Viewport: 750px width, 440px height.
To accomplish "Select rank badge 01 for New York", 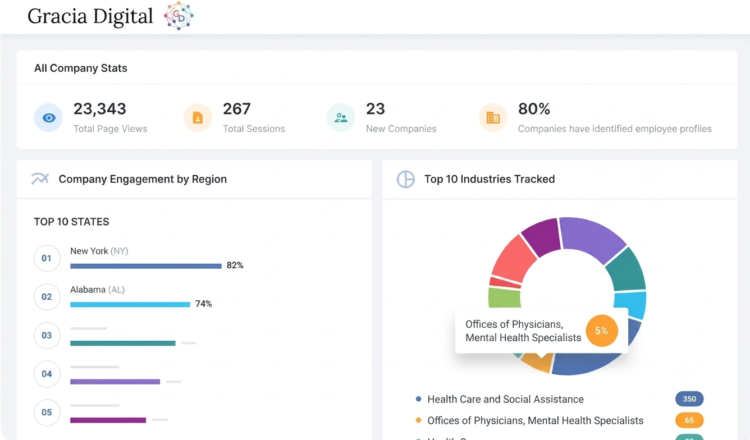I will pyautogui.click(x=47, y=258).
